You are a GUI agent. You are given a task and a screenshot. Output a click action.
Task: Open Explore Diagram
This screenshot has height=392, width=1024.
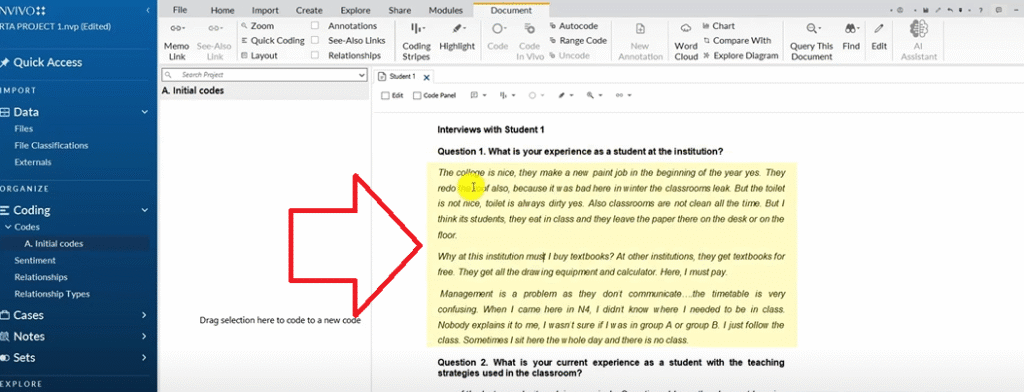pyautogui.click(x=741, y=56)
